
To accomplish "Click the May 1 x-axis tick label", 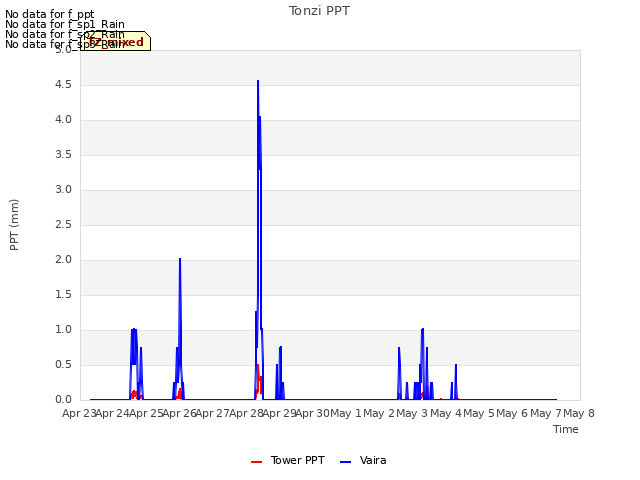I will [346, 413].
